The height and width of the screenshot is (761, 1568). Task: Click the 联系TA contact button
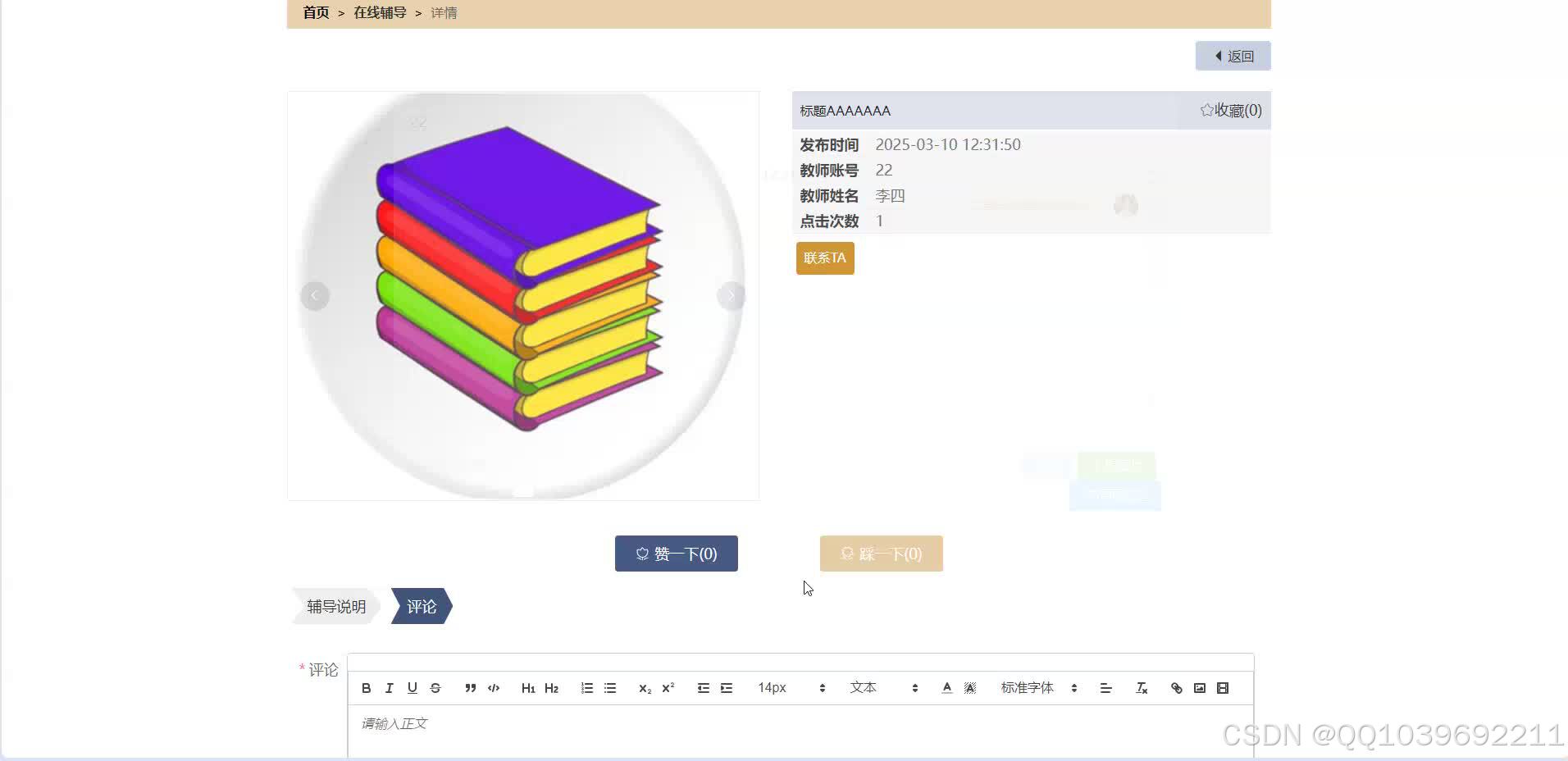pos(825,258)
